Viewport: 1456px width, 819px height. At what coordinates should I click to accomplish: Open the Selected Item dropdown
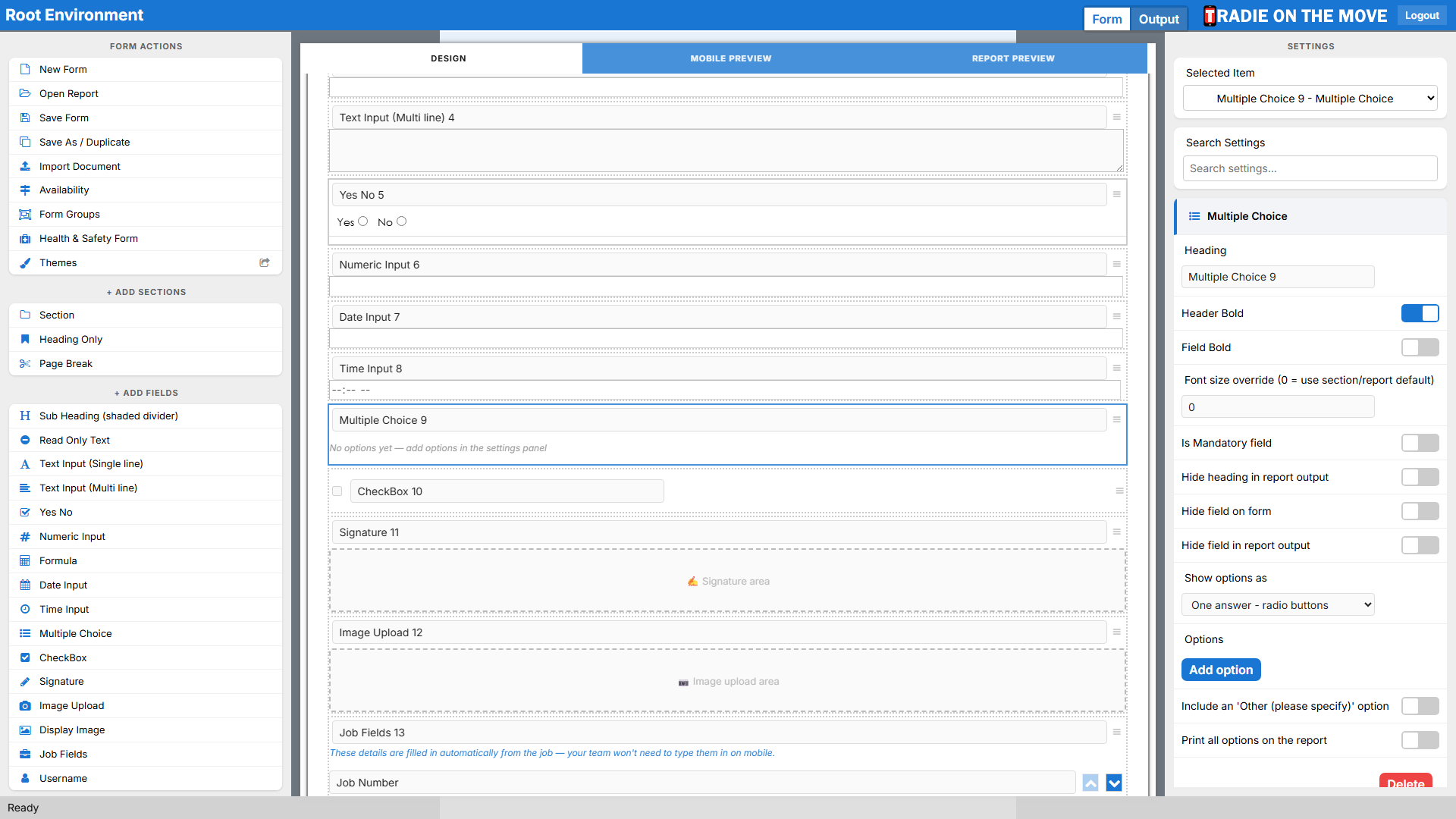(1310, 98)
